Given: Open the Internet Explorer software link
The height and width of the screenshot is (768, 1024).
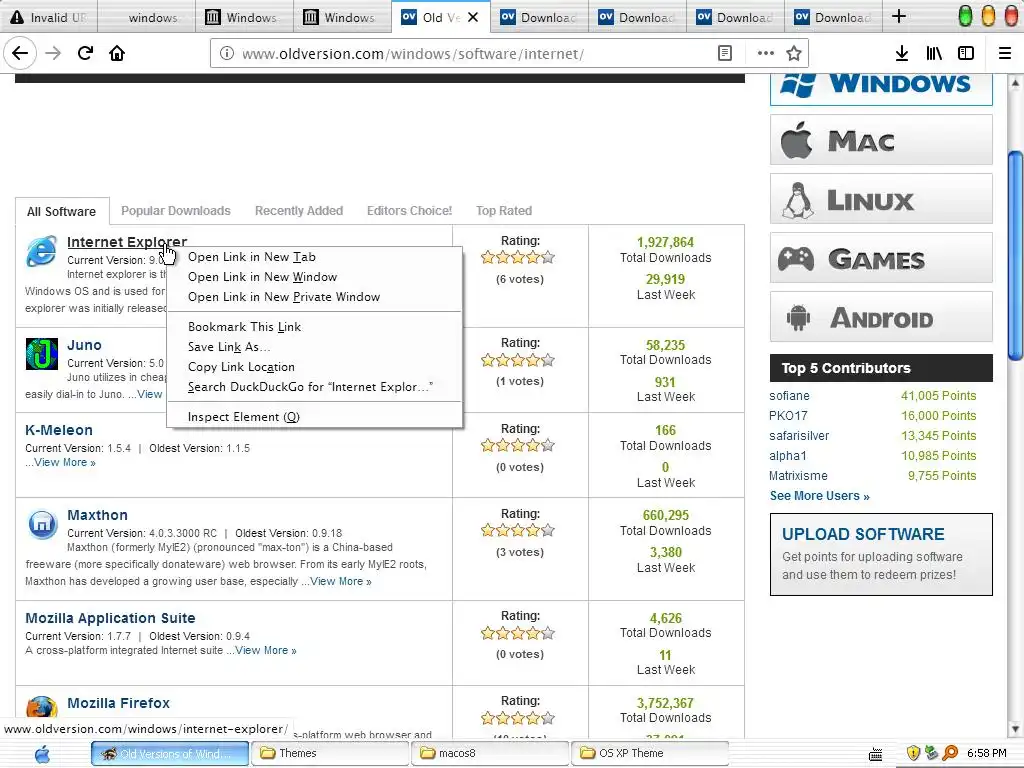Looking at the screenshot, I should [x=127, y=242].
